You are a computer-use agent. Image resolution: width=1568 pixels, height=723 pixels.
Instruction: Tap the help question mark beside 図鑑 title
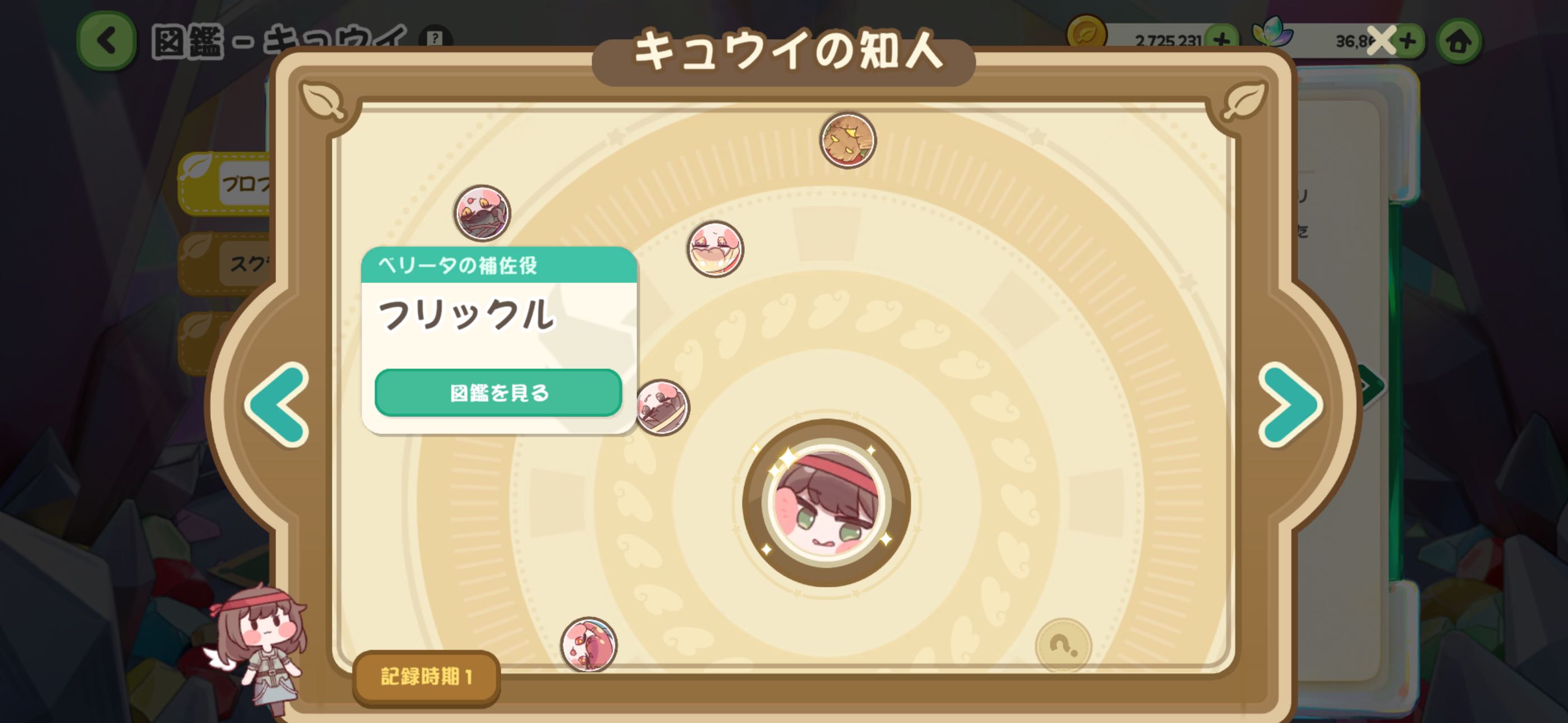click(x=435, y=38)
